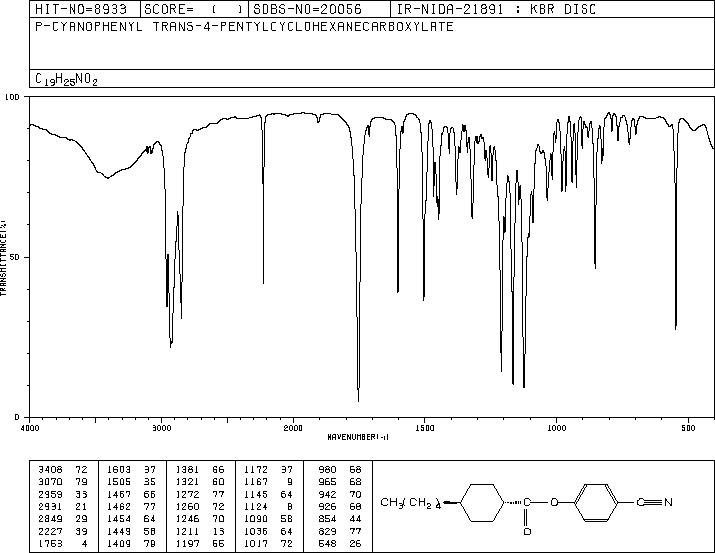The image size is (715, 553).
Task: Click the 1449 peak table entry
Action: tap(131, 532)
